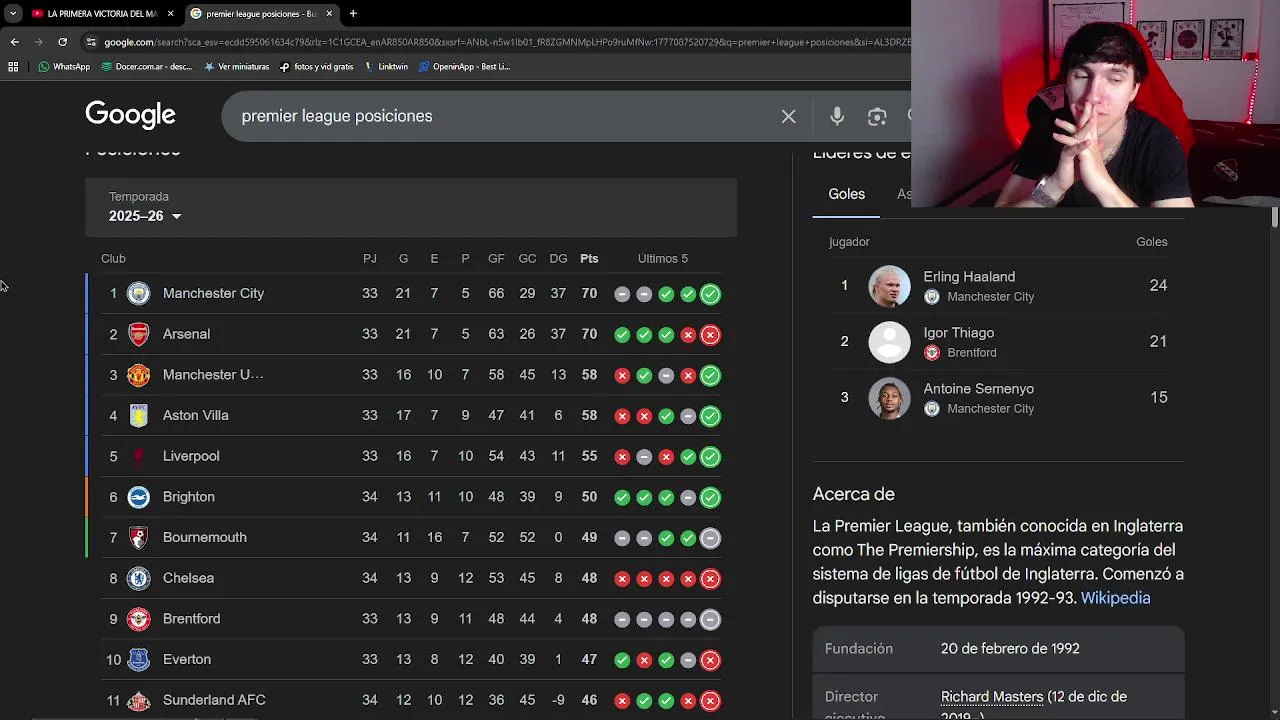This screenshot has height=720, width=1280.
Task: Select the Goles tab in leaders panel
Action: tap(846, 194)
